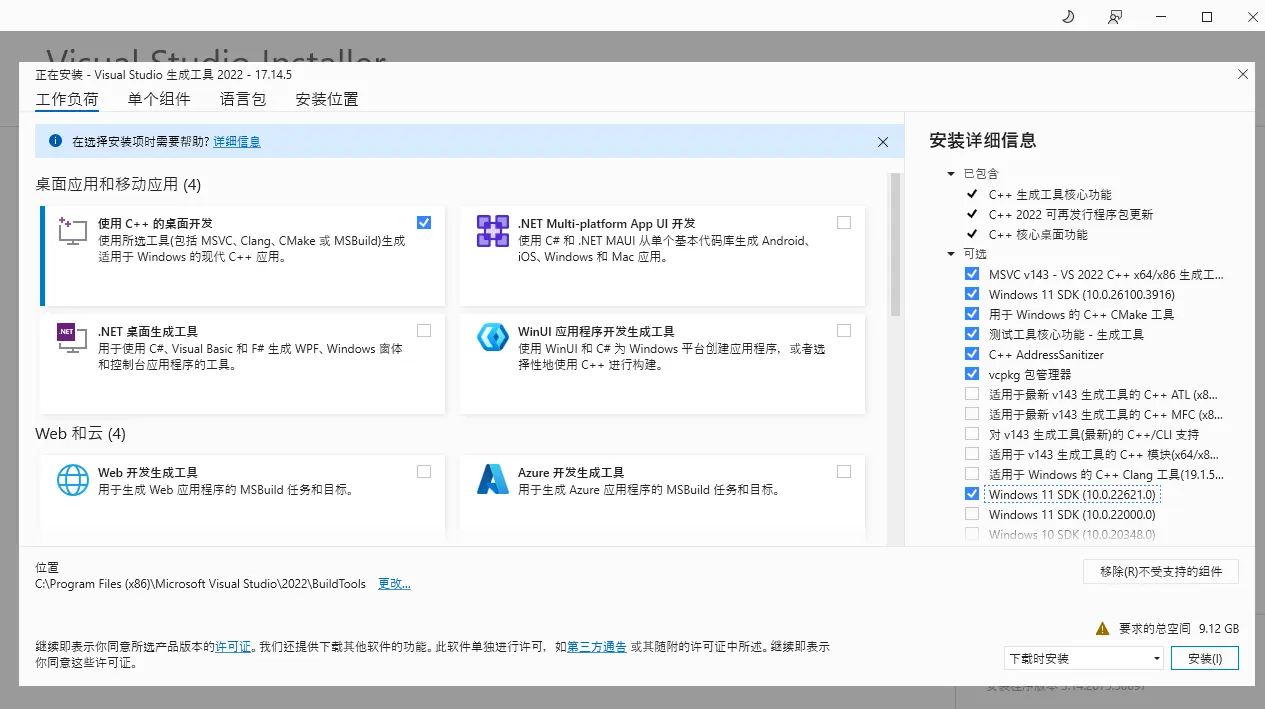Image resolution: width=1265 pixels, height=709 pixels.
Task: Check the v143 C++ MFC checkbox
Action: tap(972, 414)
